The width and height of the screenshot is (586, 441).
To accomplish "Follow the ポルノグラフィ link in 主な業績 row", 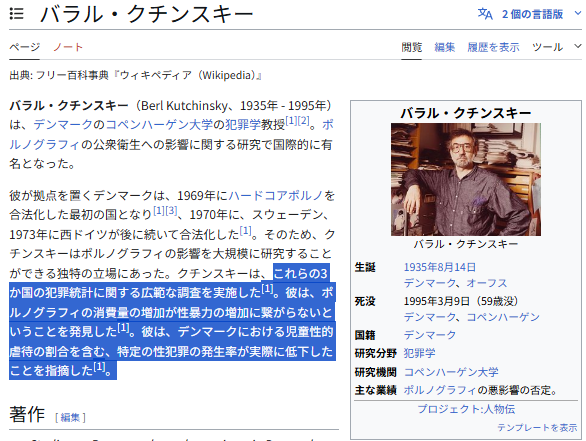I will pyautogui.click(x=441, y=390).
